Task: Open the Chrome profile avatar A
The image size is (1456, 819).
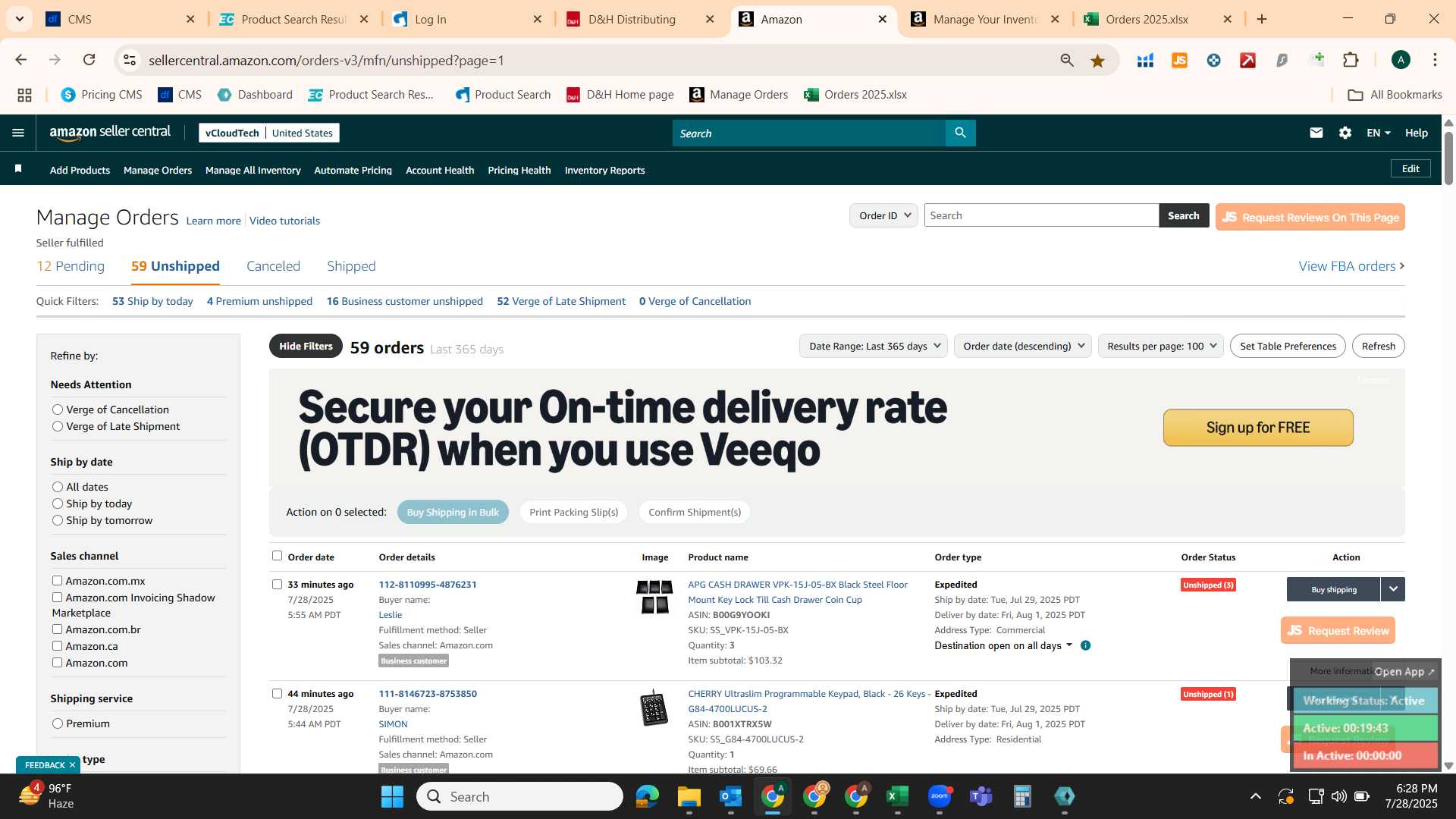Action: (1401, 60)
